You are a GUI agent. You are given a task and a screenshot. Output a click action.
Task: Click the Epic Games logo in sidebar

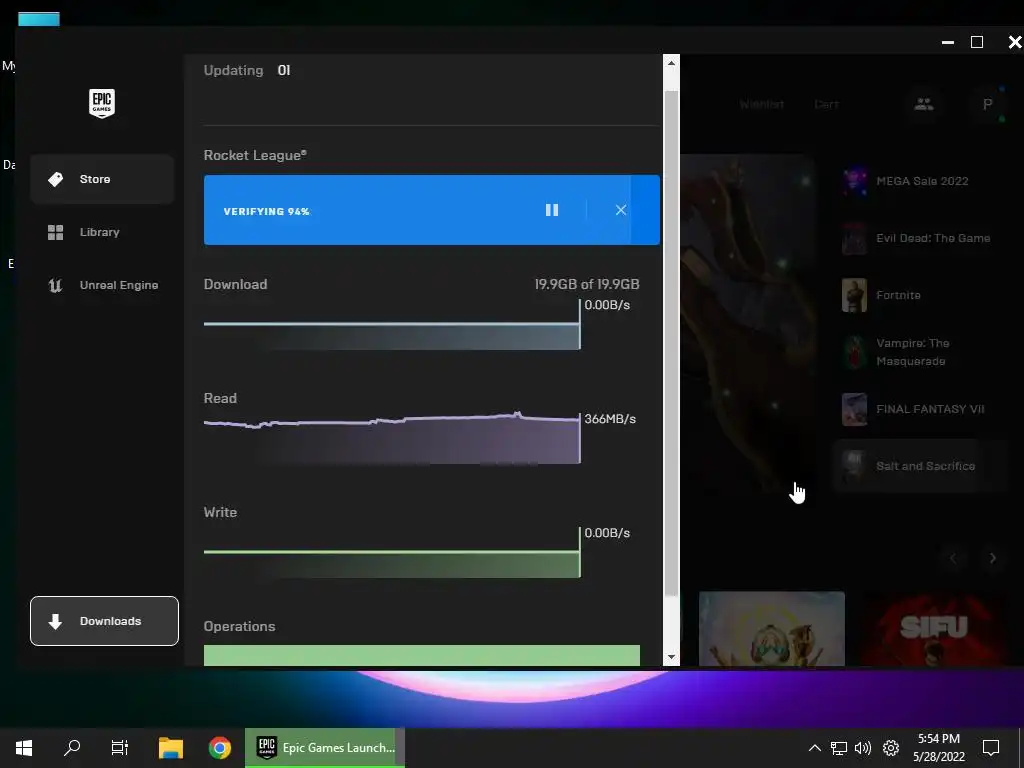pyautogui.click(x=102, y=103)
